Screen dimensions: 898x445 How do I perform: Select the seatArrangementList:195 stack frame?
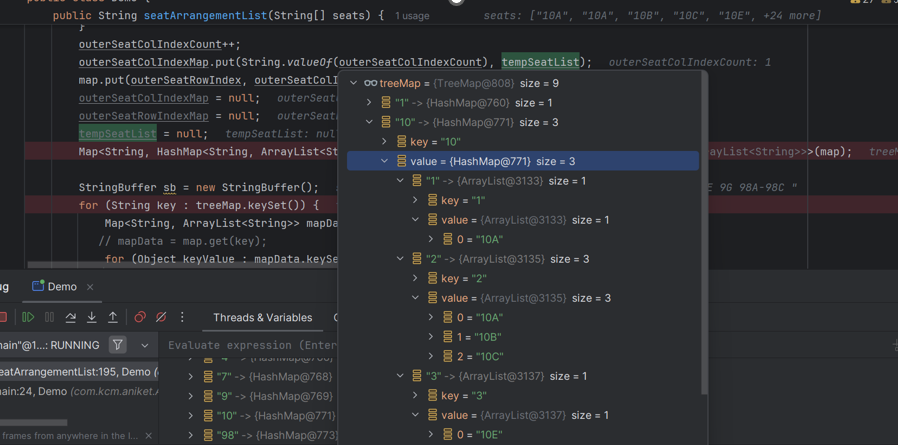pos(79,372)
